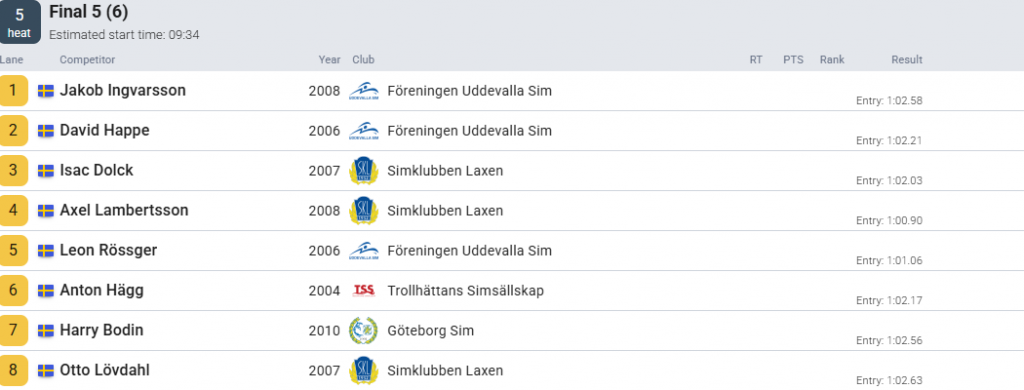Viewport: 1024px width, 390px height.
Task: Click Jakob Ingvarsson's Uddevalla Sim club logo
Action: pyautogui.click(x=364, y=91)
